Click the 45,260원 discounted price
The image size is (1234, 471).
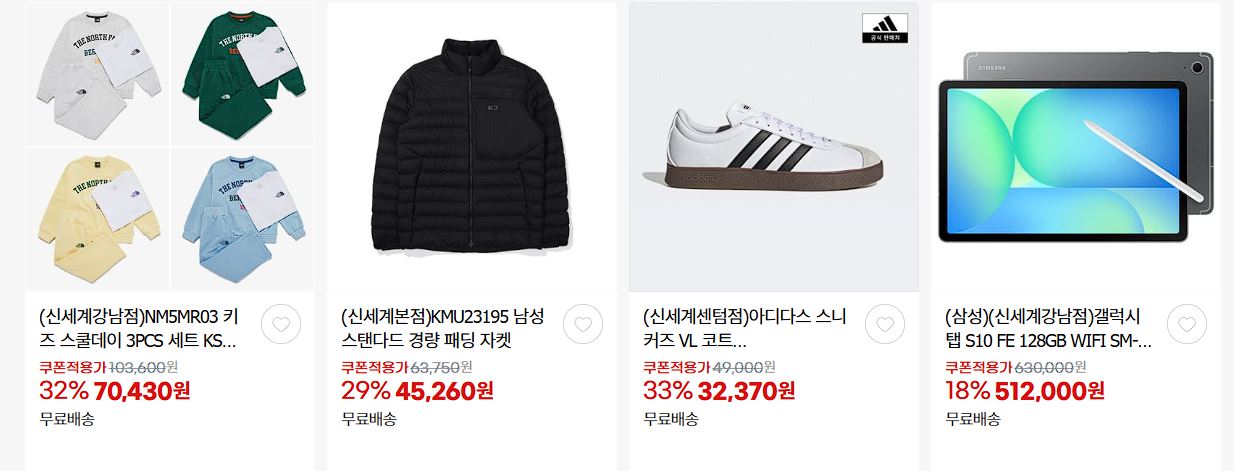tap(444, 390)
